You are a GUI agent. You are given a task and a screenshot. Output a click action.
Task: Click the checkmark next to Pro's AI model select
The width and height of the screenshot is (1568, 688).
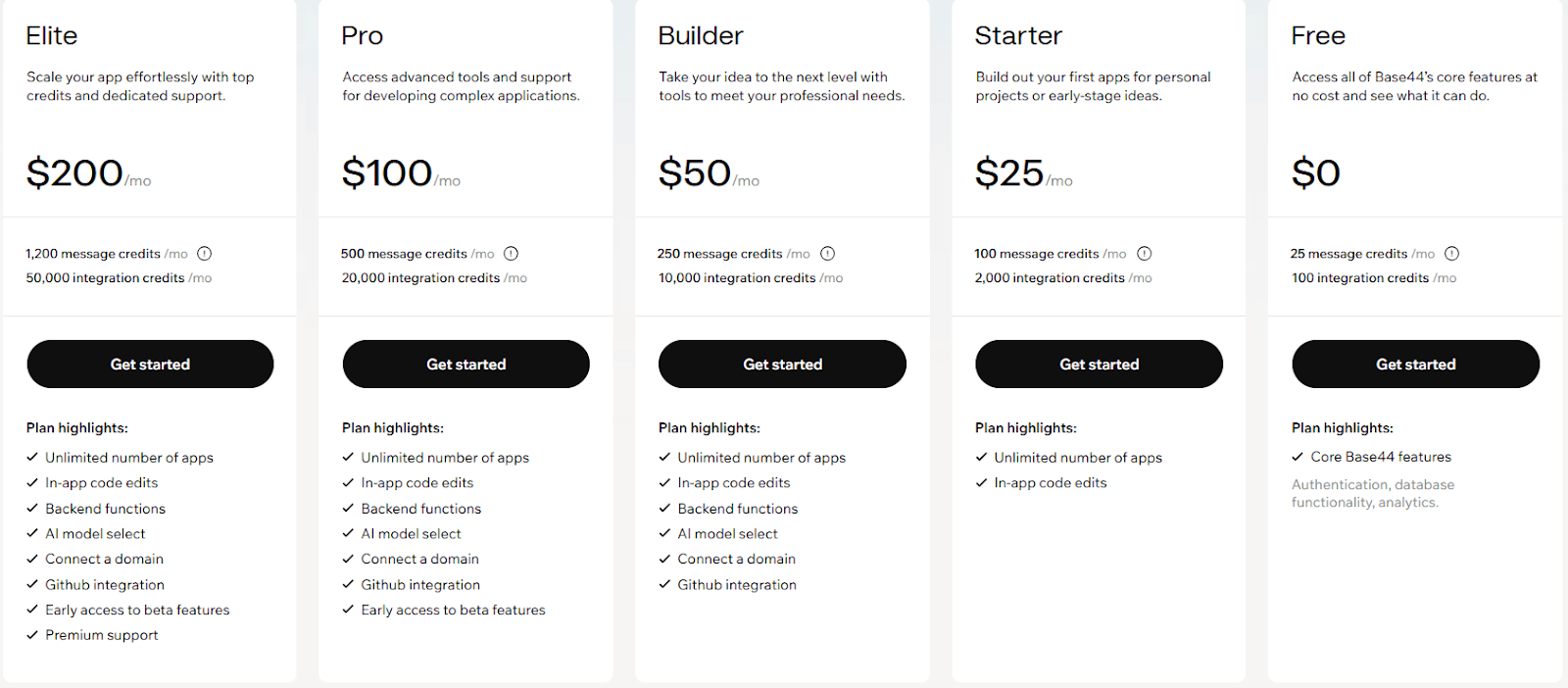348,533
